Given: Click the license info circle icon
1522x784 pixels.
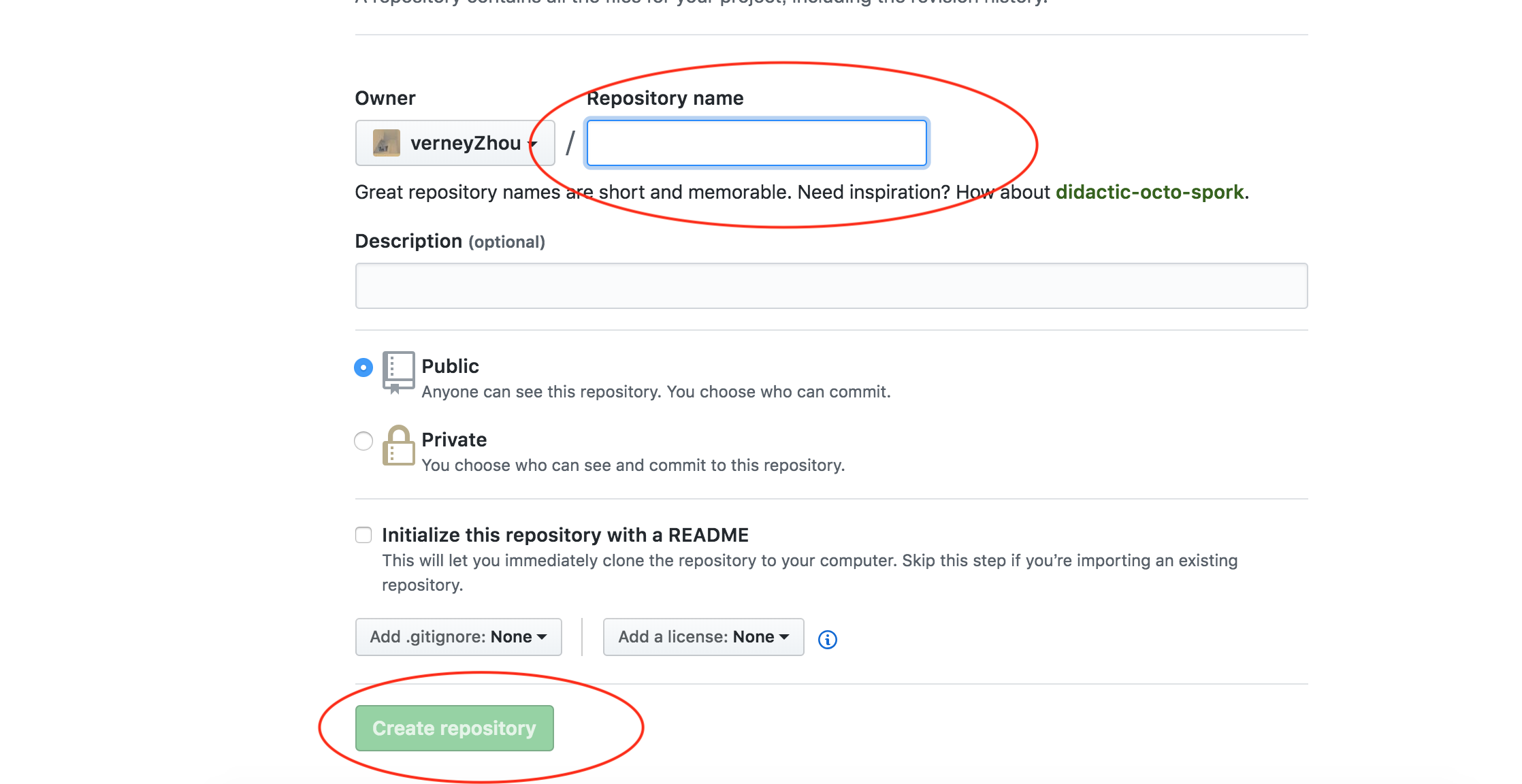Looking at the screenshot, I should [827, 639].
